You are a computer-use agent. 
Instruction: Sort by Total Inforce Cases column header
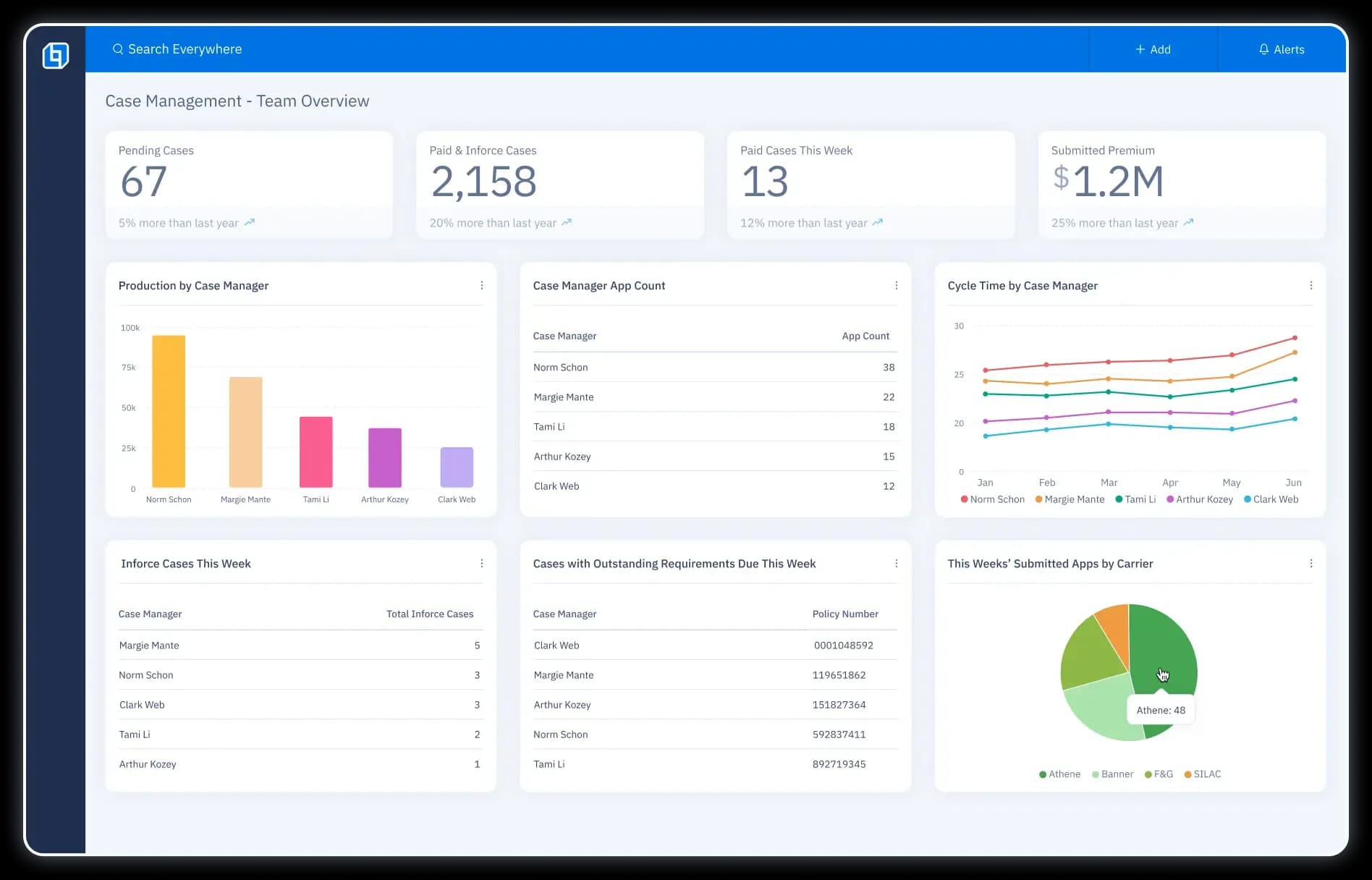[x=430, y=614]
